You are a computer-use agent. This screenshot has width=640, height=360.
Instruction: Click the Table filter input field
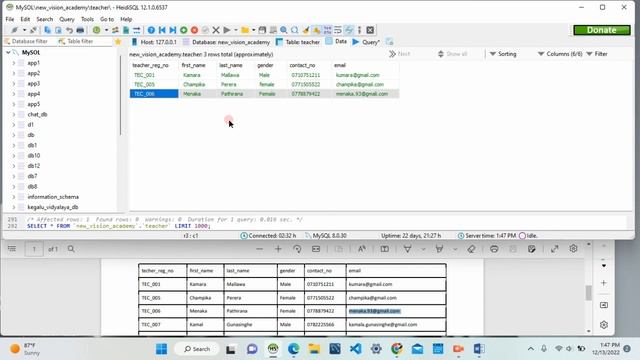click(x=84, y=41)
